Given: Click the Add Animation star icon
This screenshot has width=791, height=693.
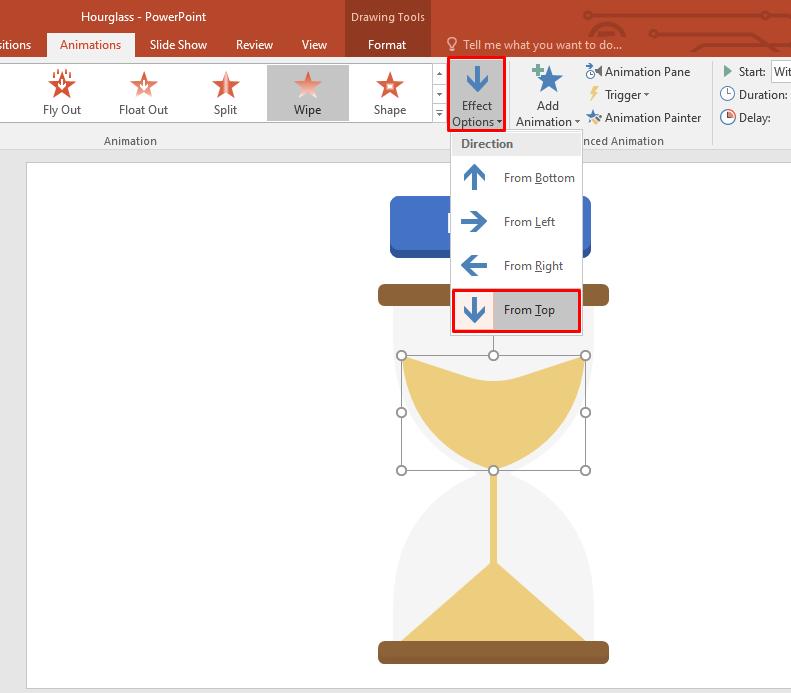Looking at the screenshot, I should 547,79.
